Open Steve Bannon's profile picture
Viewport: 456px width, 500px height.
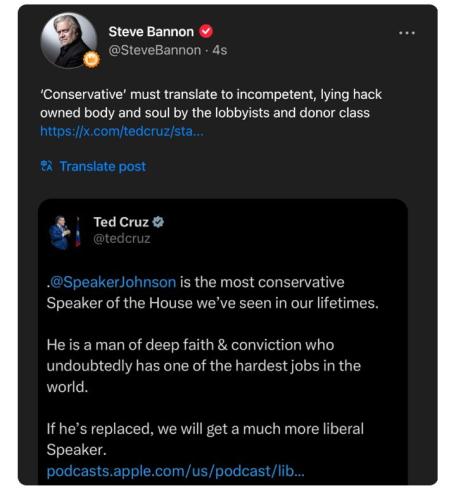(x=68, y=41)
